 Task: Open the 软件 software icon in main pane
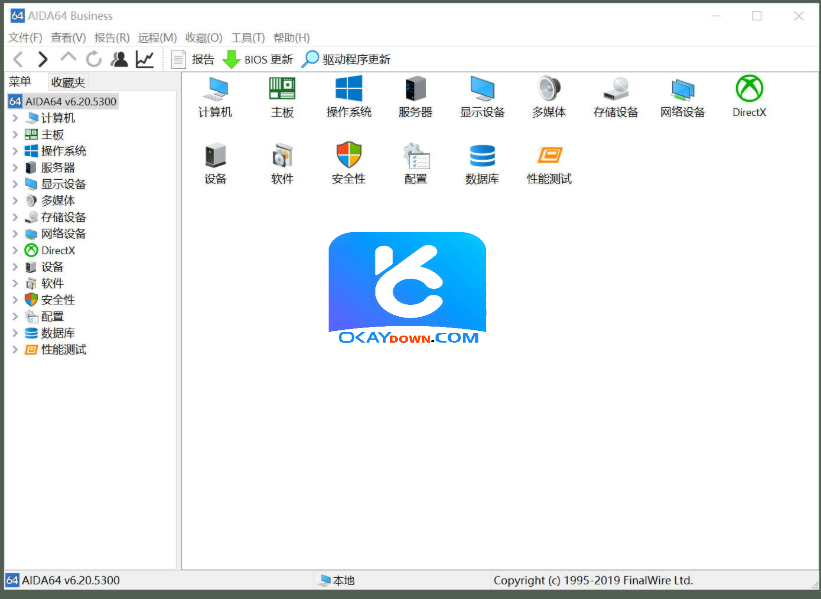[x=282, y=164]
